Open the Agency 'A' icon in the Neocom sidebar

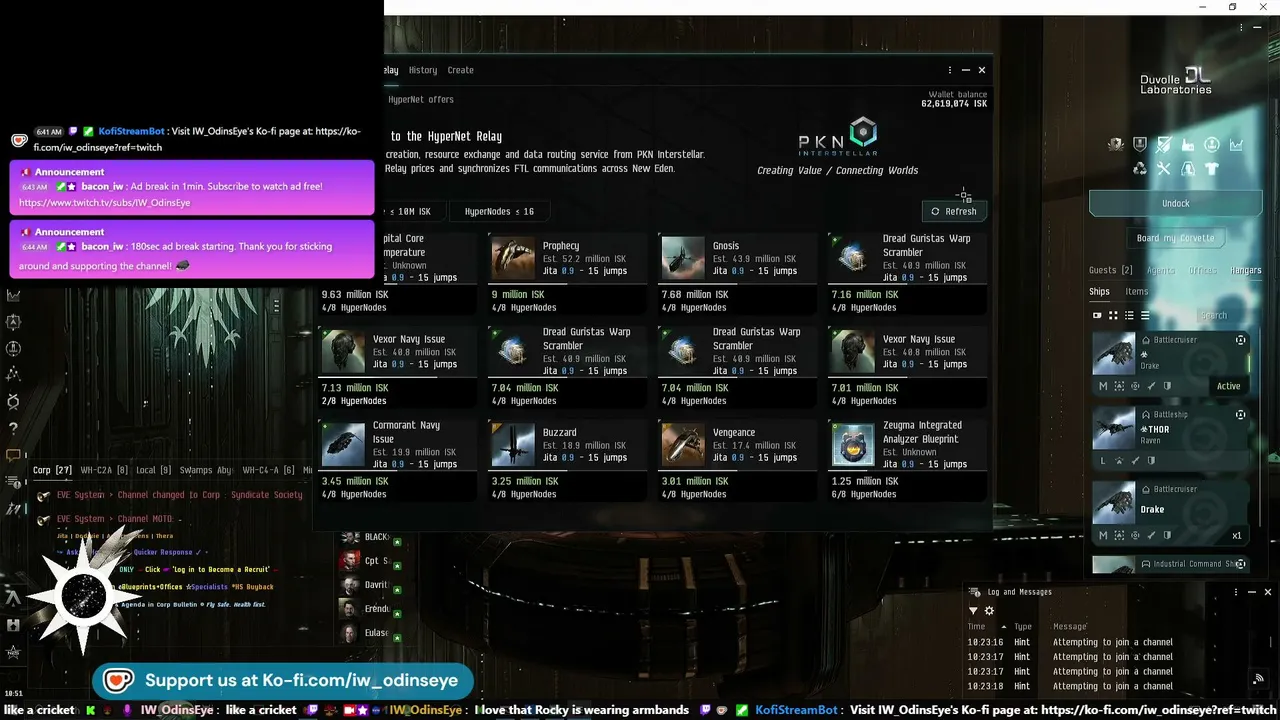(x=13, y=597)
